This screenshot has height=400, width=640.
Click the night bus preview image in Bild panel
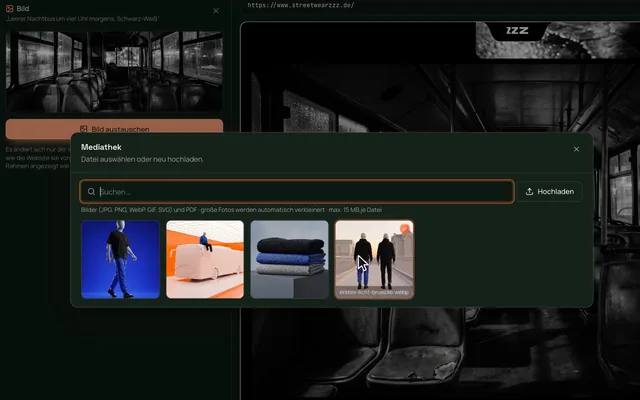(x=114, y=71)
